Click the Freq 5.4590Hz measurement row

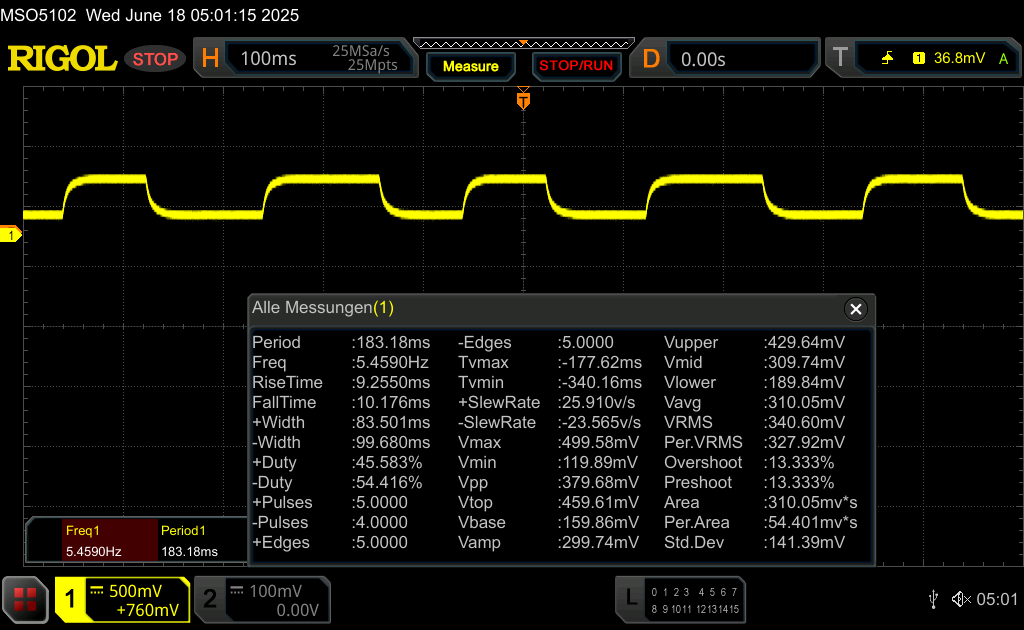(x=340, y=362)
